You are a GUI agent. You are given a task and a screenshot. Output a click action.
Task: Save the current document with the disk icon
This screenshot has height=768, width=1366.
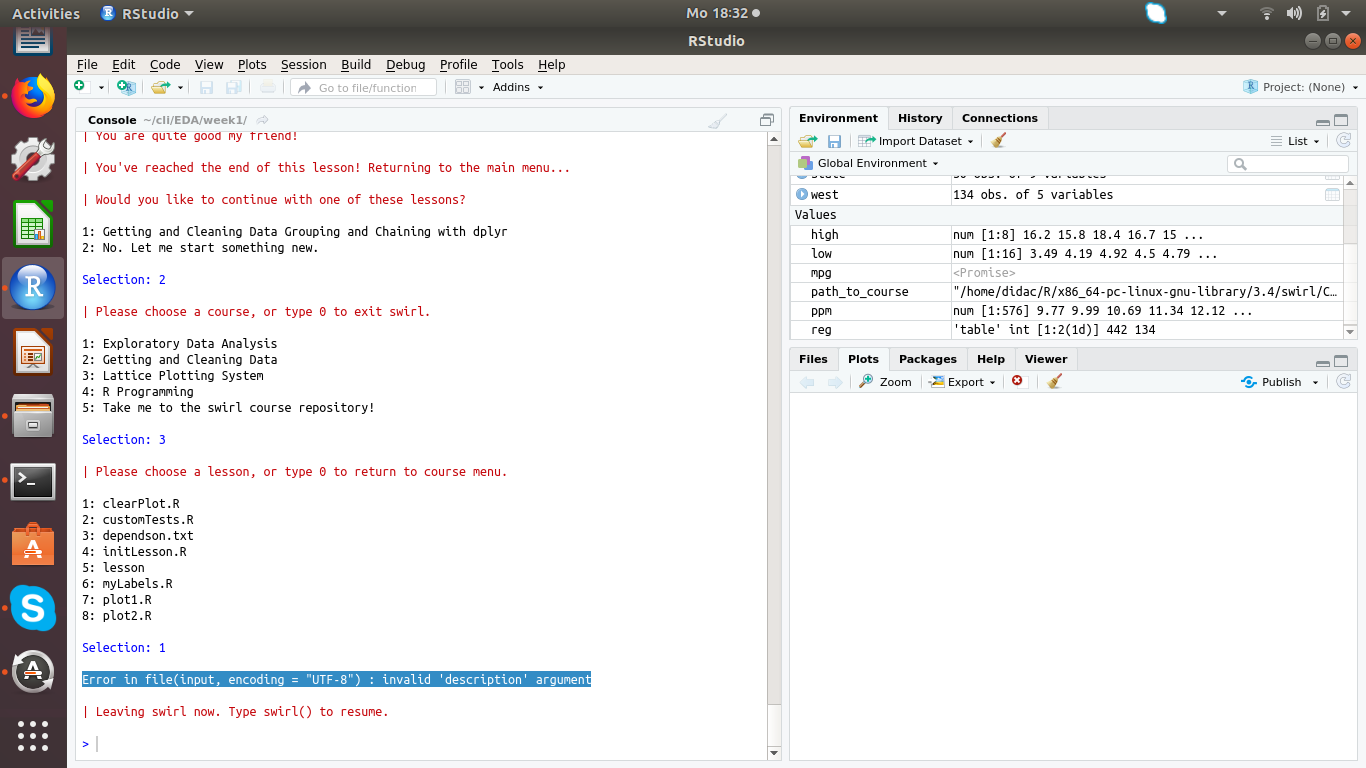pos(206,87)
